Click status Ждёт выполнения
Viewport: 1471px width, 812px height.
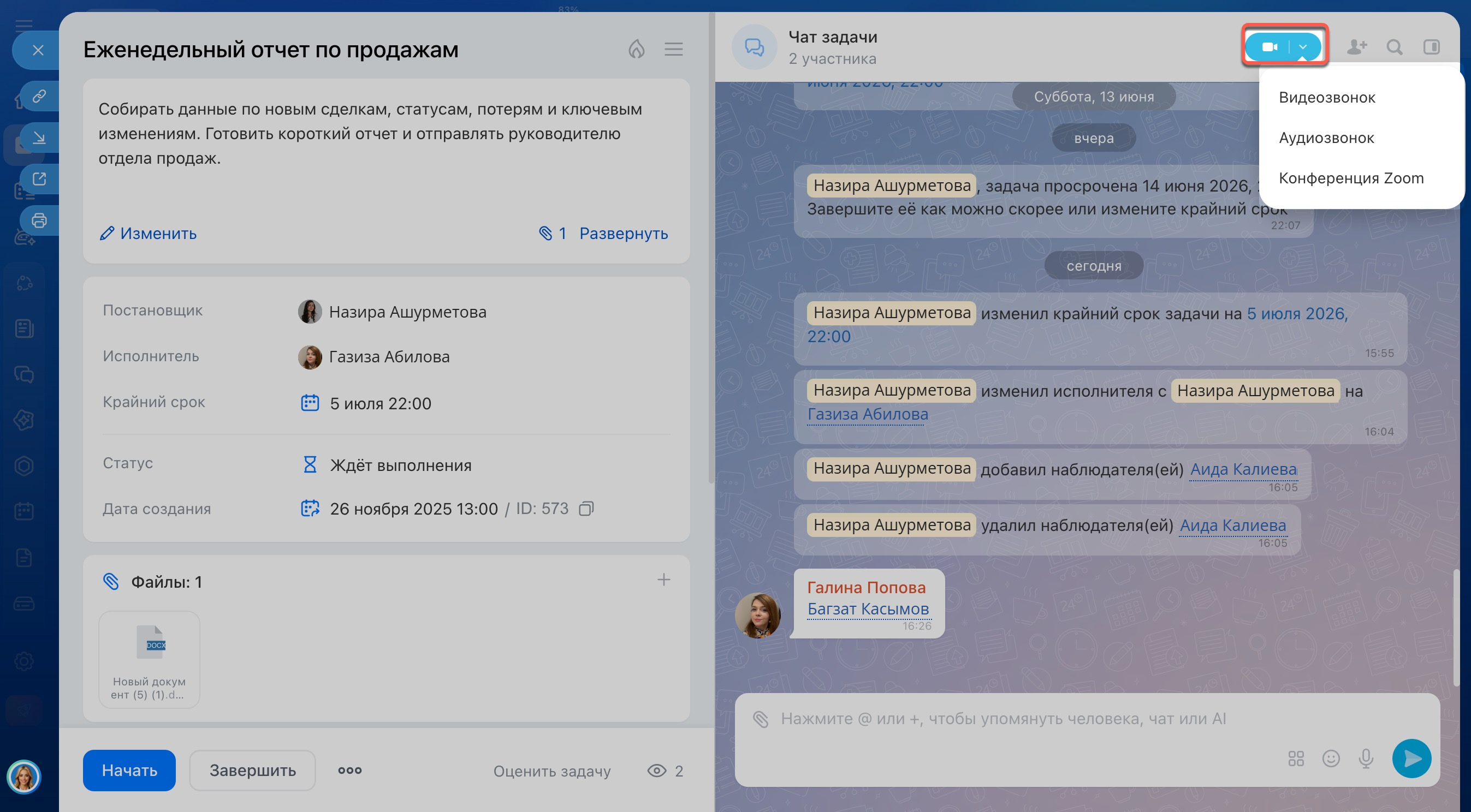pyautogui.click(x=400, y=465)
